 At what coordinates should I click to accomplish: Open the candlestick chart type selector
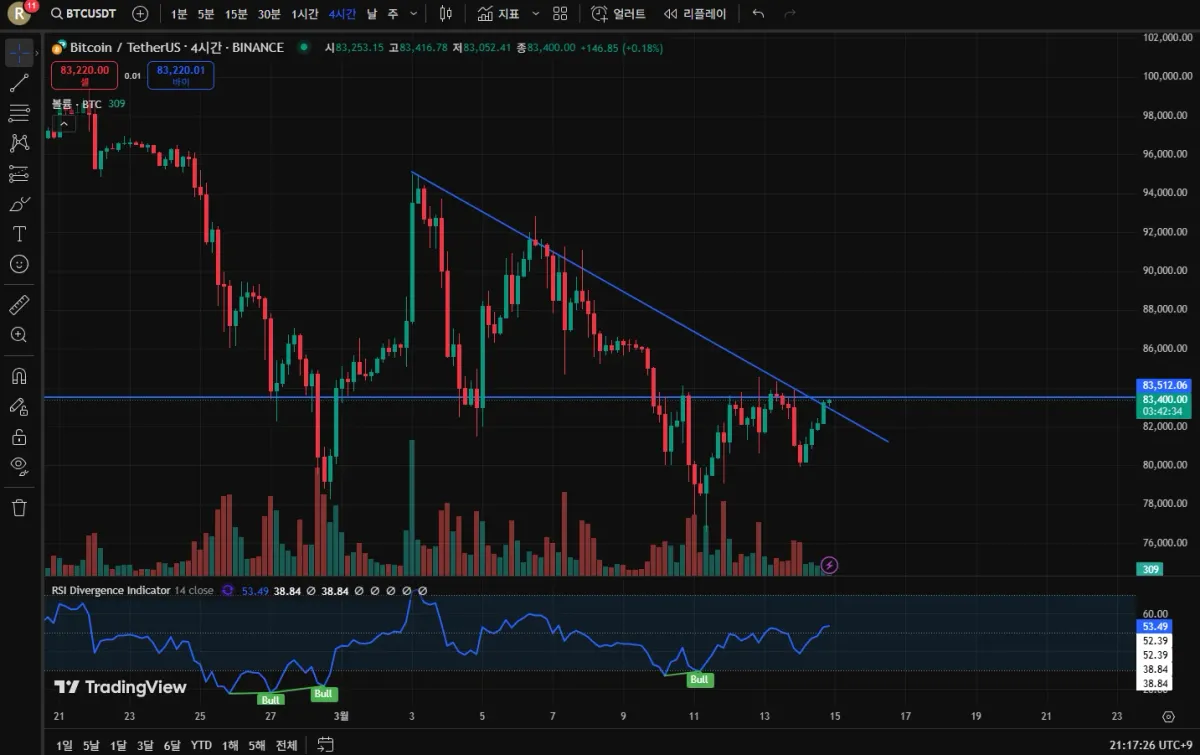click(446, 14)
